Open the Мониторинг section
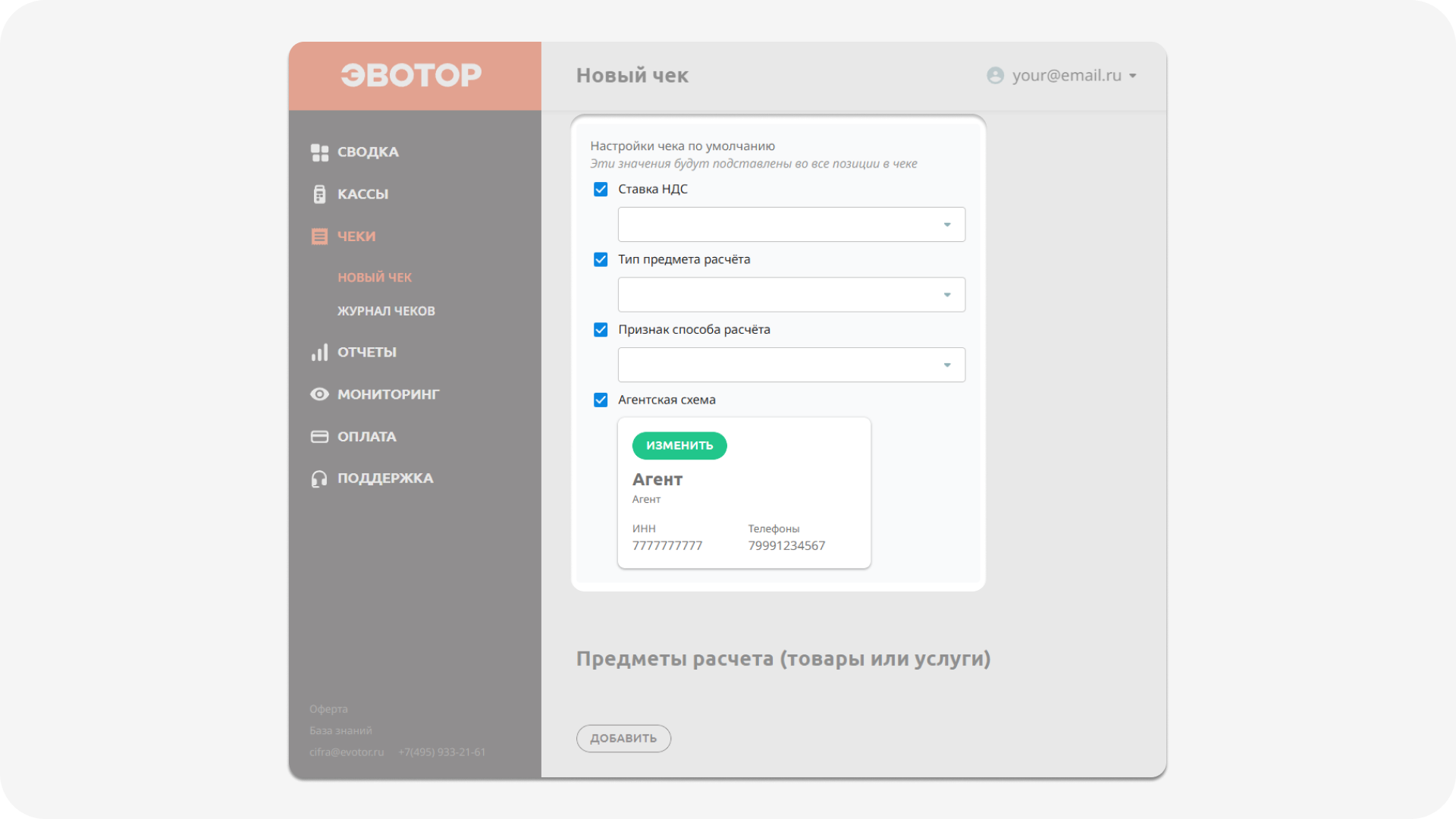The image size is (1456, 819). pos(388,394)
